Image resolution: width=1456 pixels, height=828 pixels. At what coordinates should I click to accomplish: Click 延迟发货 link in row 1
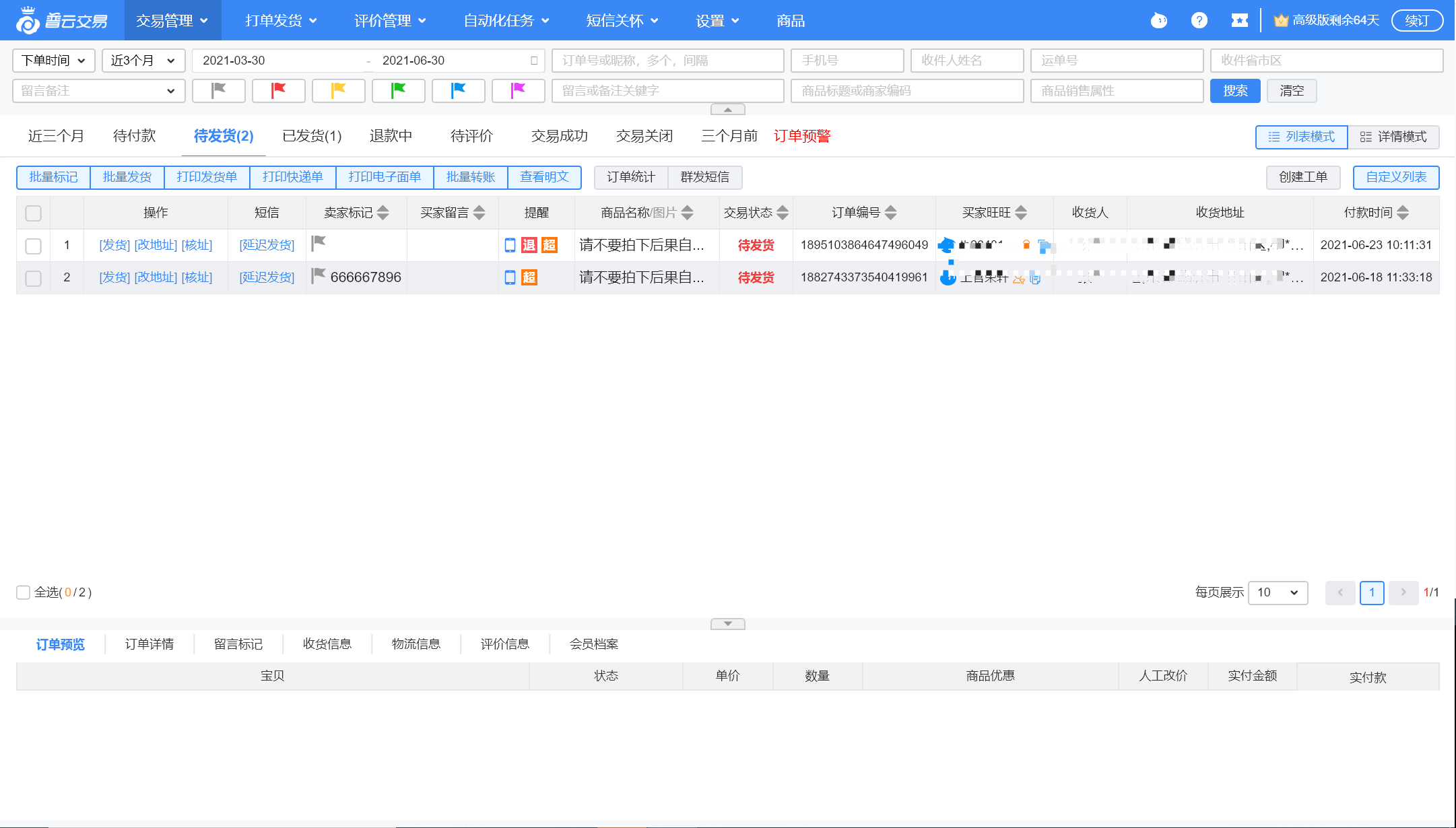[267, 245]
